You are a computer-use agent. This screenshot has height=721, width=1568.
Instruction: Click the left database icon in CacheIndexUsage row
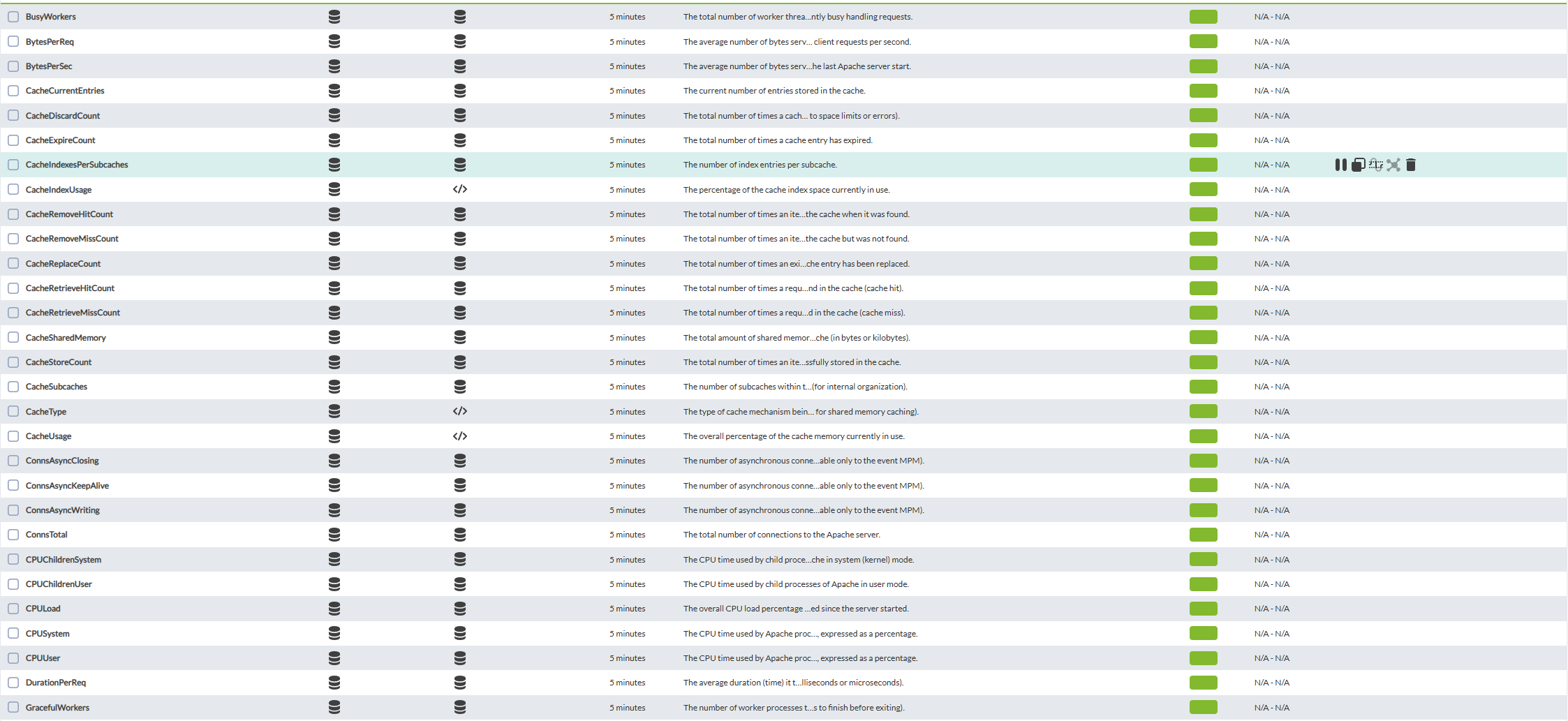click(x=334, y=189)
